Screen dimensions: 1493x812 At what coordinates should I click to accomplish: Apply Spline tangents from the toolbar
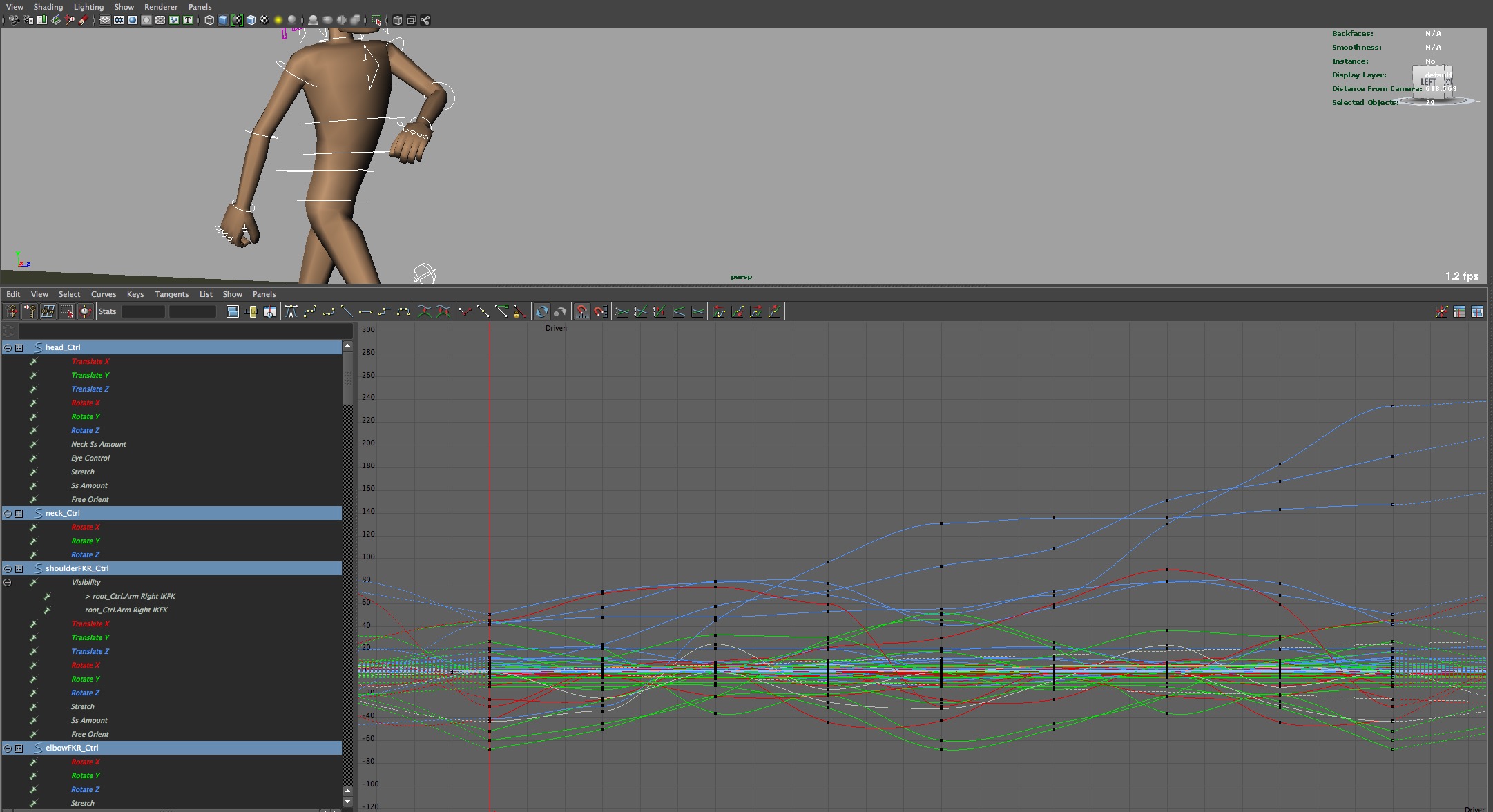309,311
